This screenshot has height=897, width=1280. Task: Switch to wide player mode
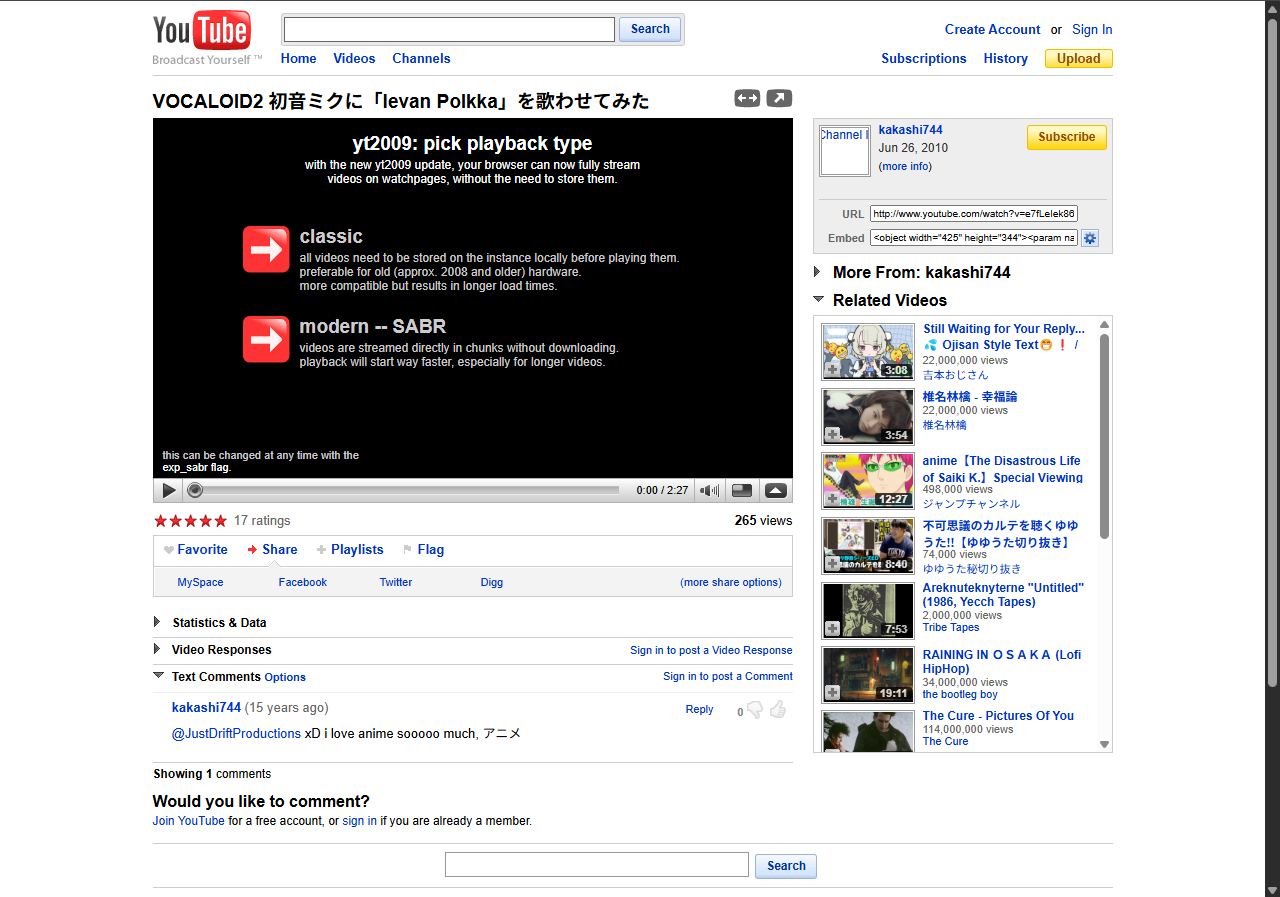747,98
